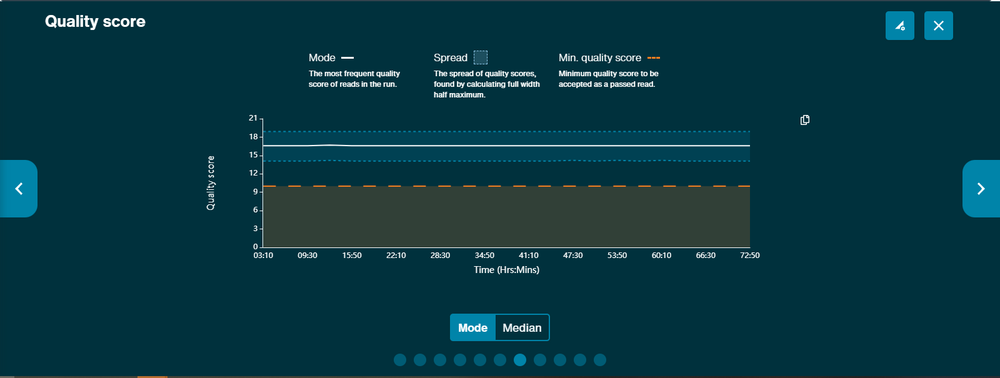Image resolution: width=1000 pixels, height=378 pixels.
Task: Select the eighth pagination dot
Action: pyautogui.click(x=540, y=360)
